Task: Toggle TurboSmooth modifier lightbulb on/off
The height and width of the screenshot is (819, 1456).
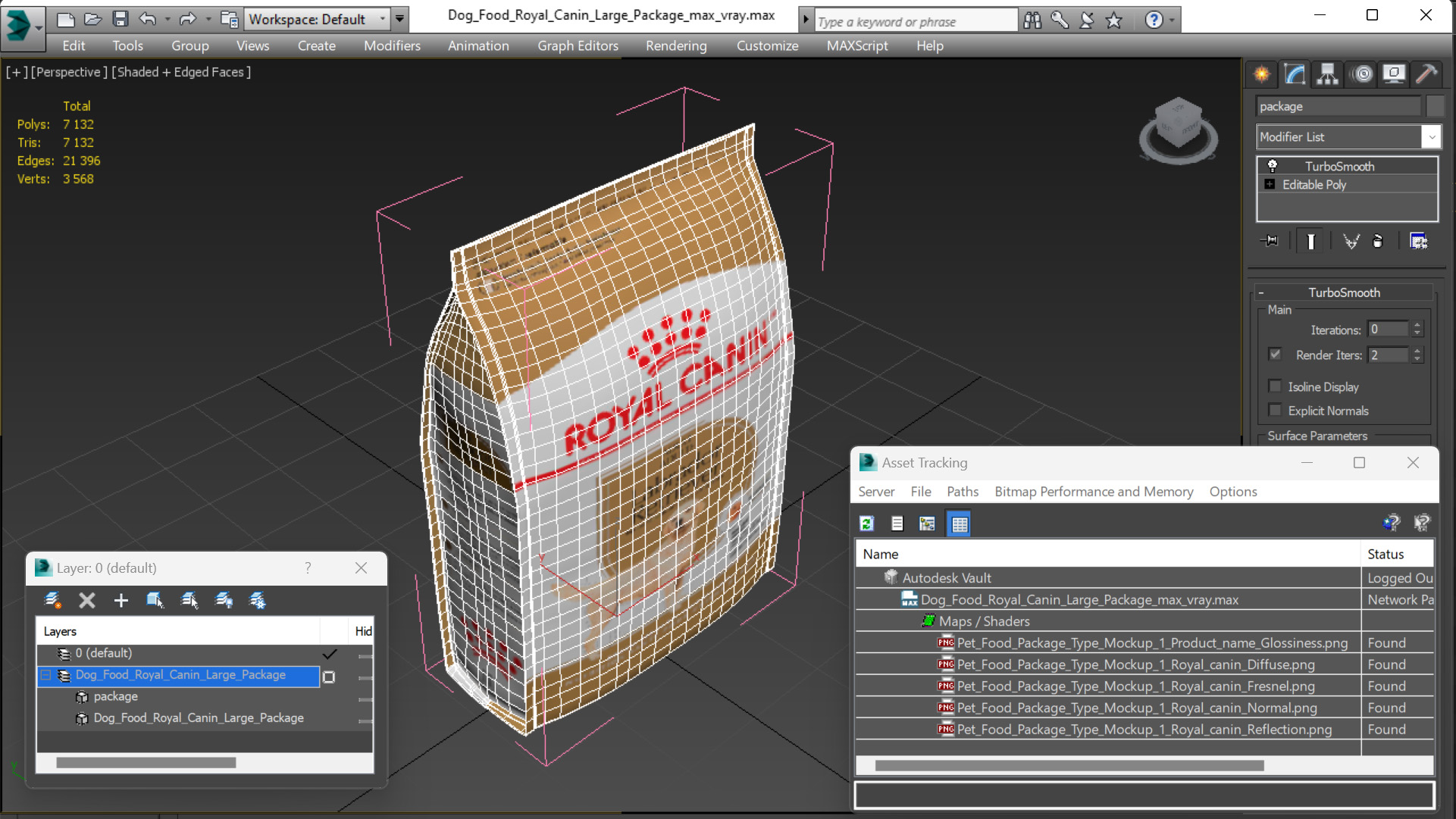Action: pyautogui.click(x=1273, y=165)
